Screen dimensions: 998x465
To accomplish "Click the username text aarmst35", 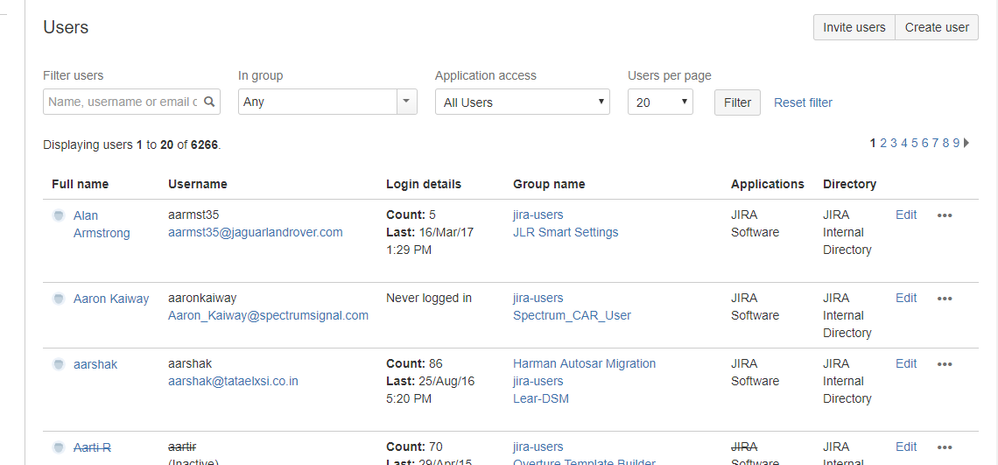I will pos(193,215).
